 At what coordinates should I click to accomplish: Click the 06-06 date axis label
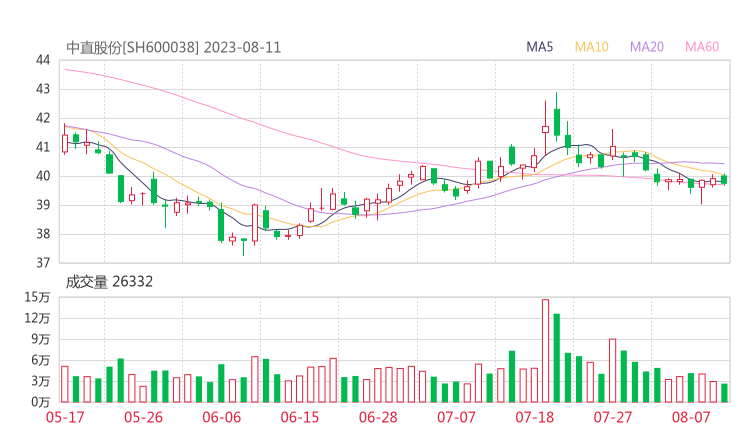pos(221,417)
